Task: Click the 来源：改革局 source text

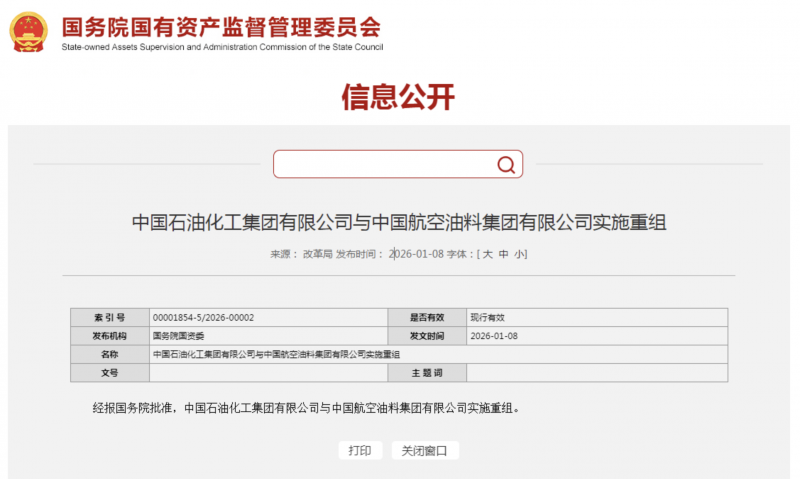Action: click(301, 254)
